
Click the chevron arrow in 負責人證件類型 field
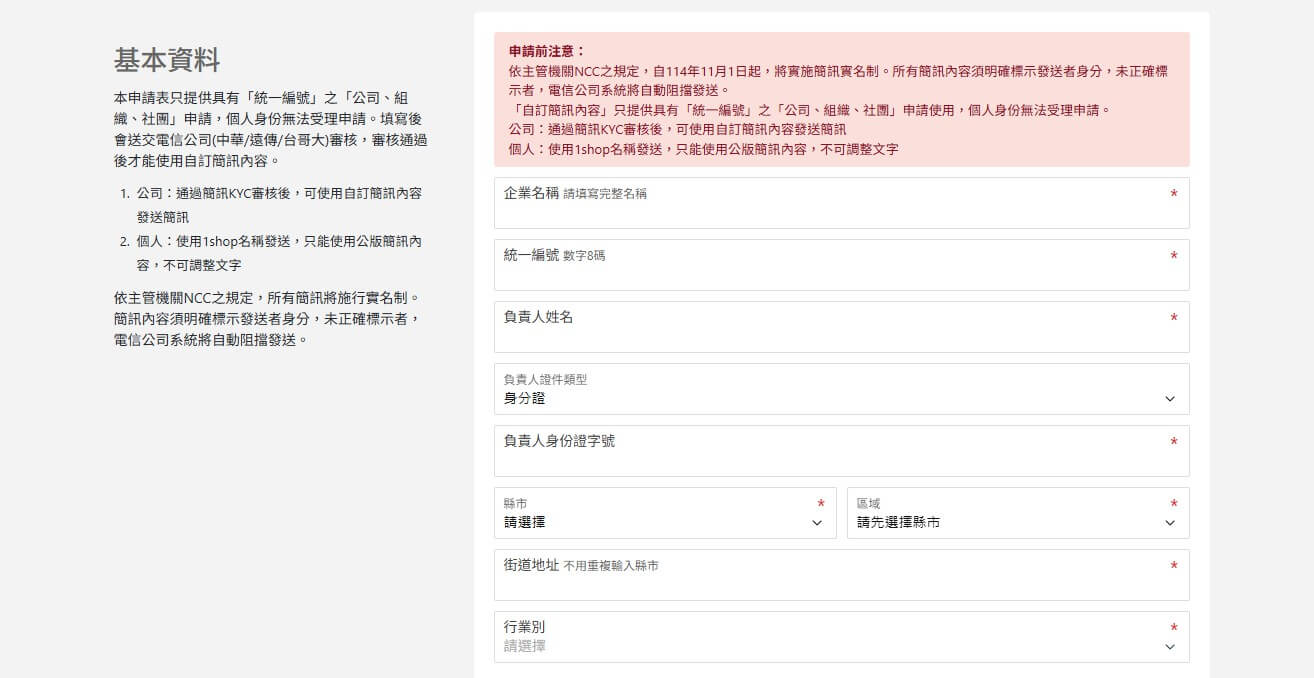coord(1170,399)
